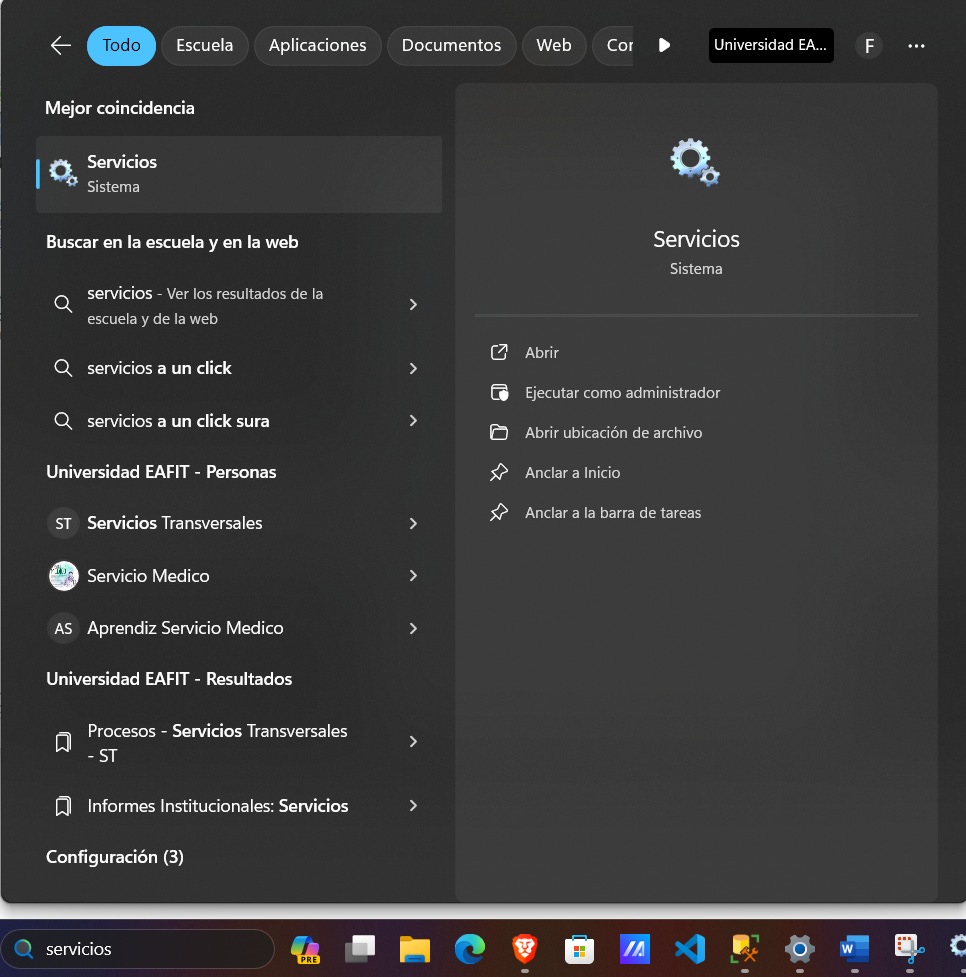The height and width of the screenshot is (977, 966).
Task: Select the Web filter tab
Action: coord(553,45)
